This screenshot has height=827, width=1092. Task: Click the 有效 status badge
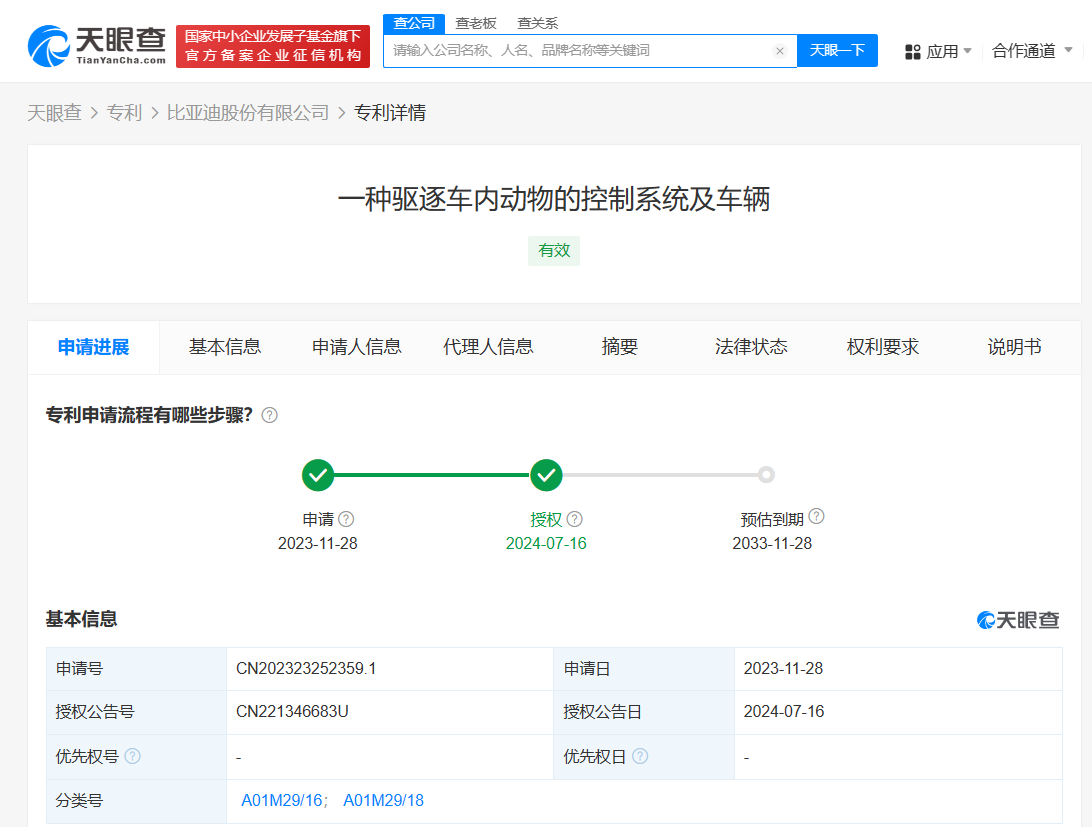point(554,250)
